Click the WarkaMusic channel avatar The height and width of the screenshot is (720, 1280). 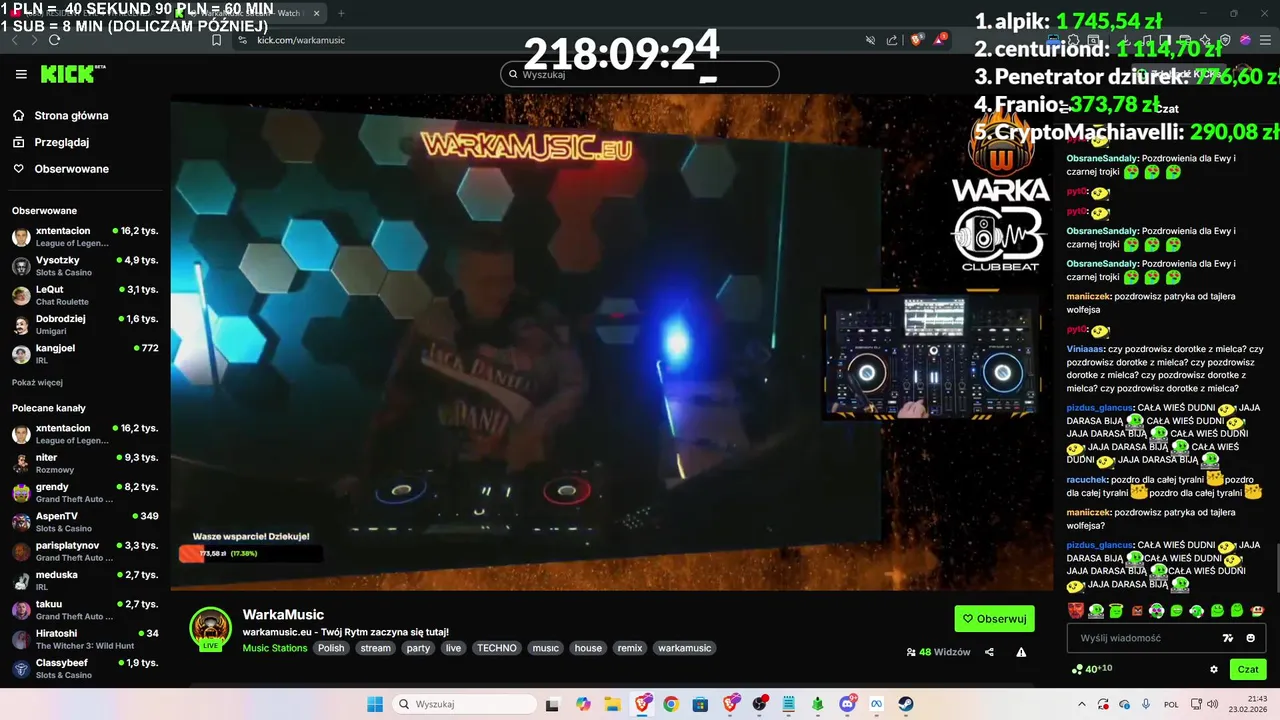point(211,628)
